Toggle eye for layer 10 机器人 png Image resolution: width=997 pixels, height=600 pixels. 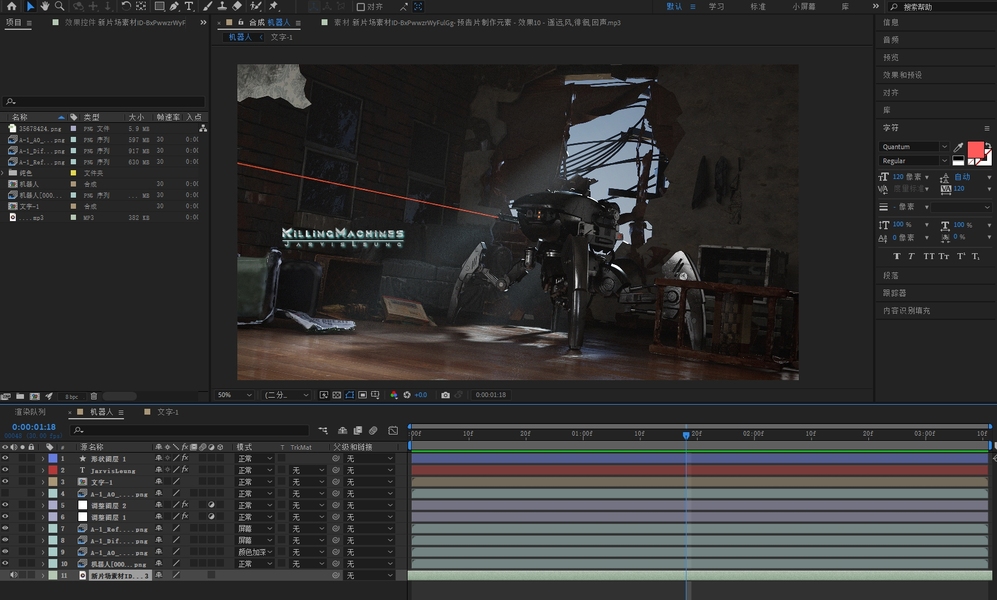tap(5, 564)
